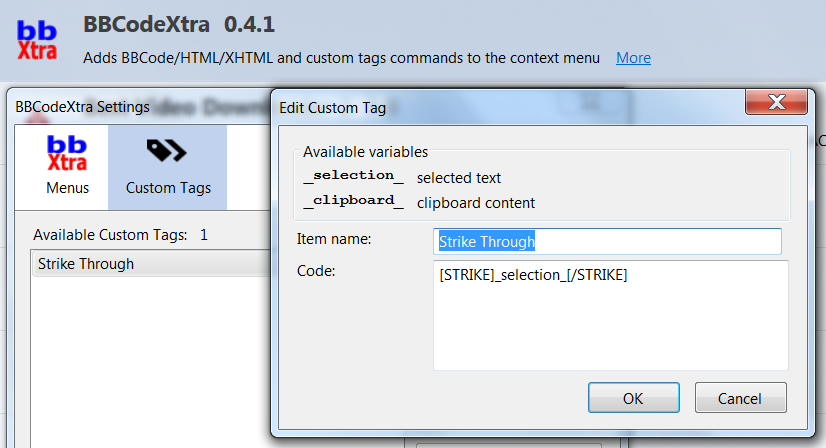The image size is (826, 448).
Task: Select the Strike Through custom tag entry
Action: (x=86, y=264)
